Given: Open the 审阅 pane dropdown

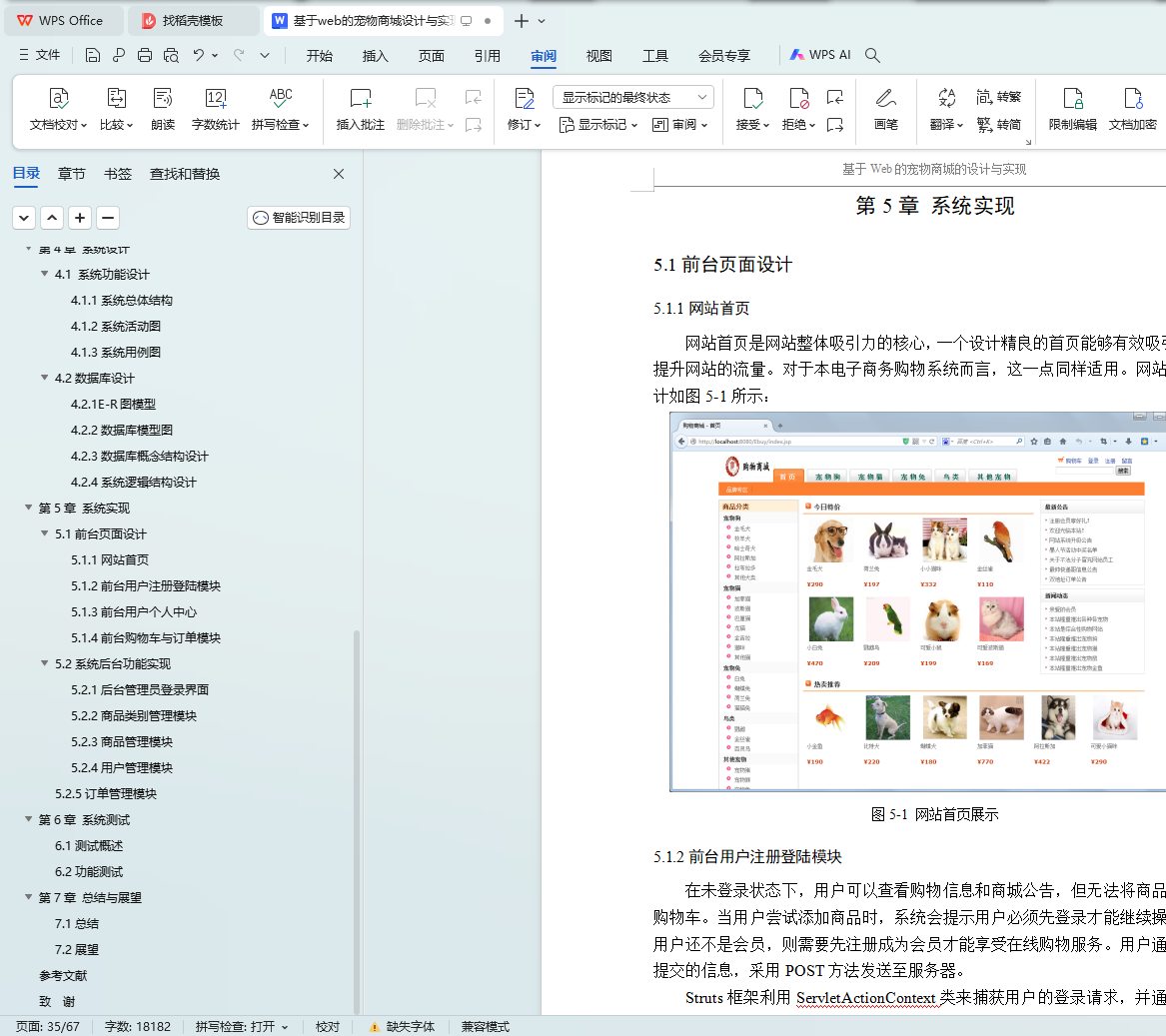Looking at the screenshot, I should click(679, 125).
